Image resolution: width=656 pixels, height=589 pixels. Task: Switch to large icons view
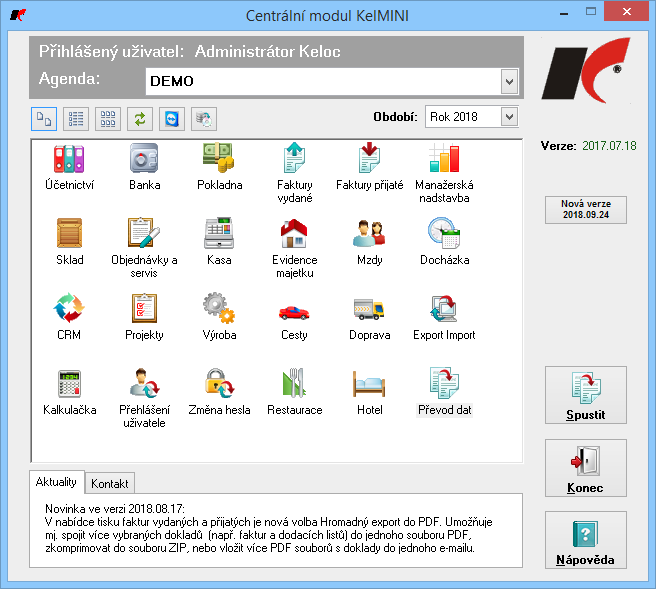coord(44,119)
